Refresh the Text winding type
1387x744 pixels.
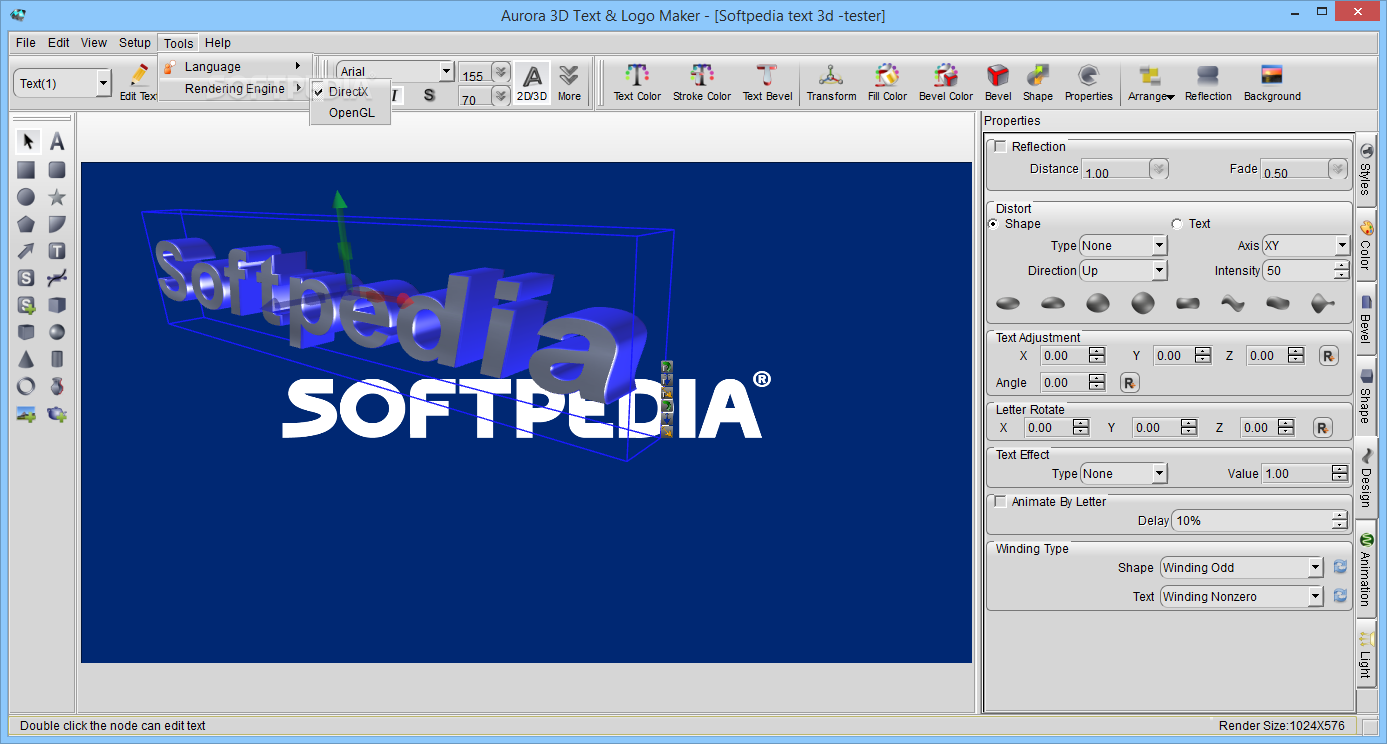point(1340,597)
